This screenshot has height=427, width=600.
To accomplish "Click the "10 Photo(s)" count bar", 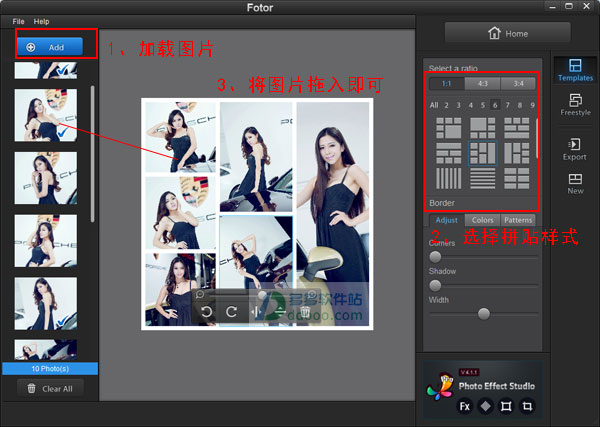I will (x=50, y=368).
